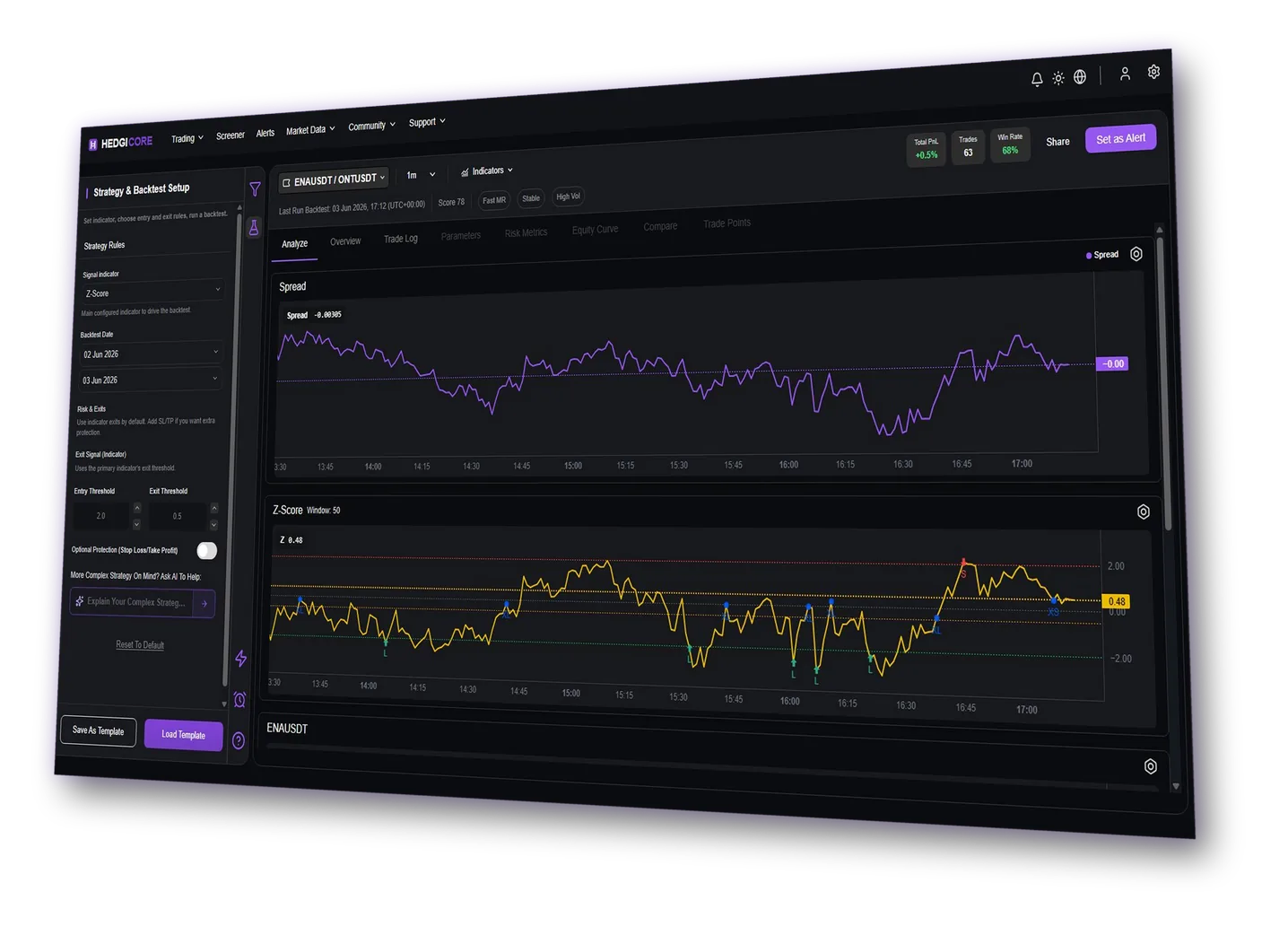This screenshot has height=944, width=1288.
Task: Open the alarm clock sidebar icon
Action: pos(239,700)
